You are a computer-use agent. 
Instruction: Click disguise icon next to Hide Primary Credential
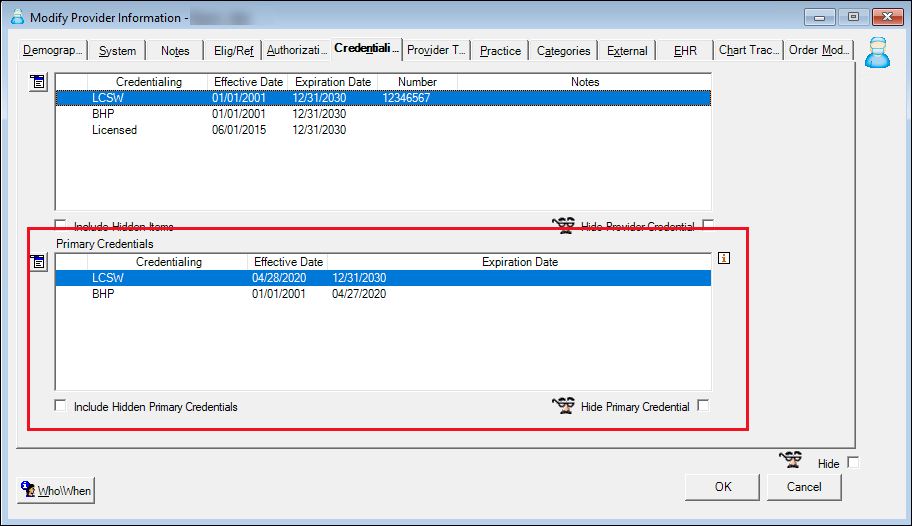click(x=564, y=406)
